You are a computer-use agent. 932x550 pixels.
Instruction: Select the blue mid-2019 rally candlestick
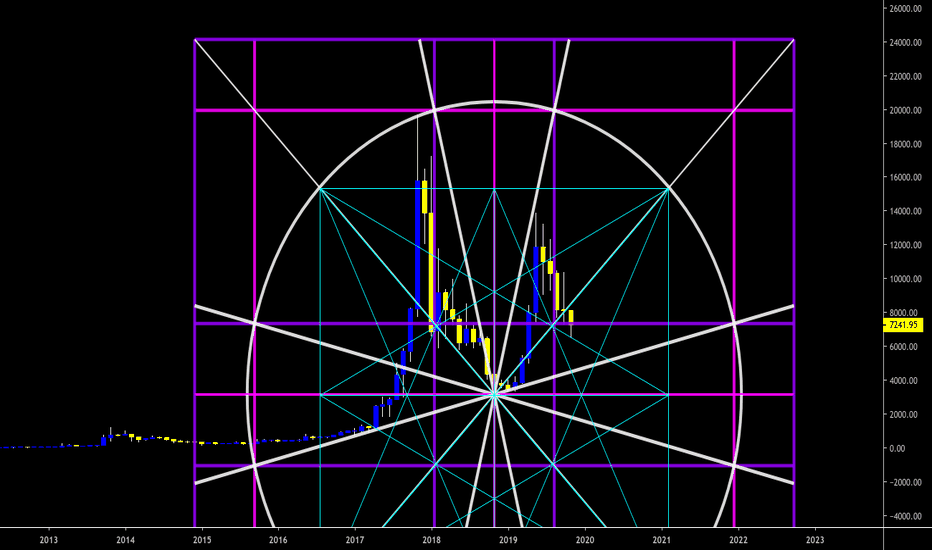536,280
